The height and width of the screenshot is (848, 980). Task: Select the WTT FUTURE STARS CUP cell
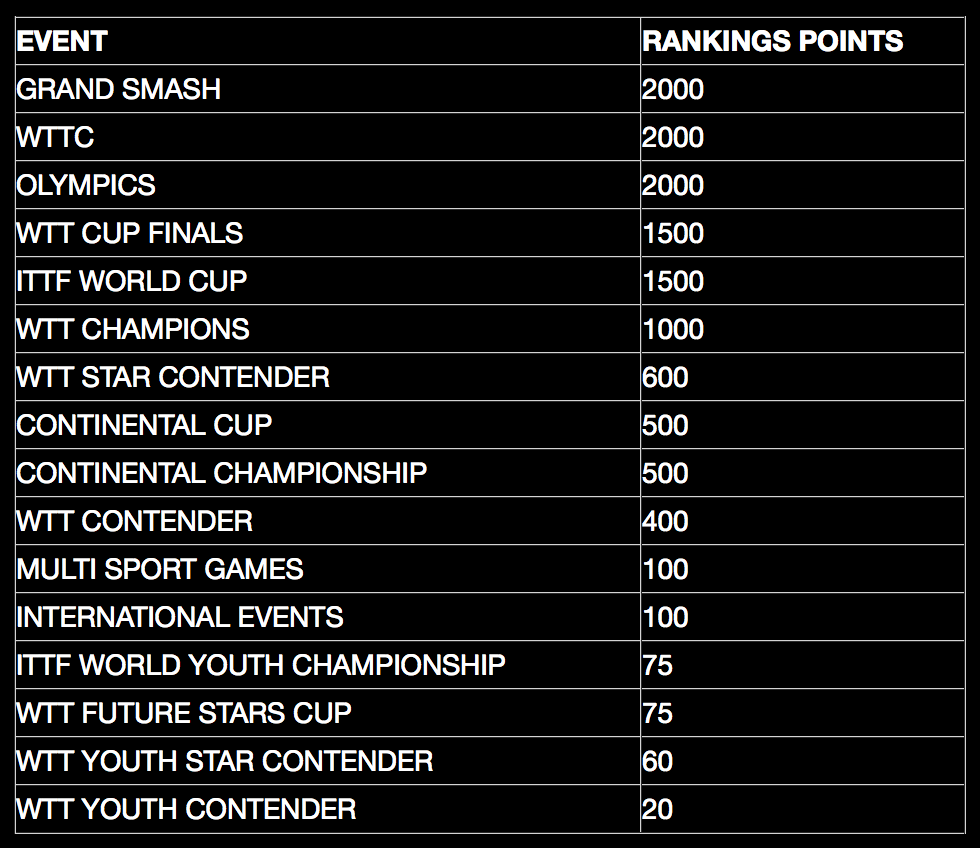click(x=184, y=713)
